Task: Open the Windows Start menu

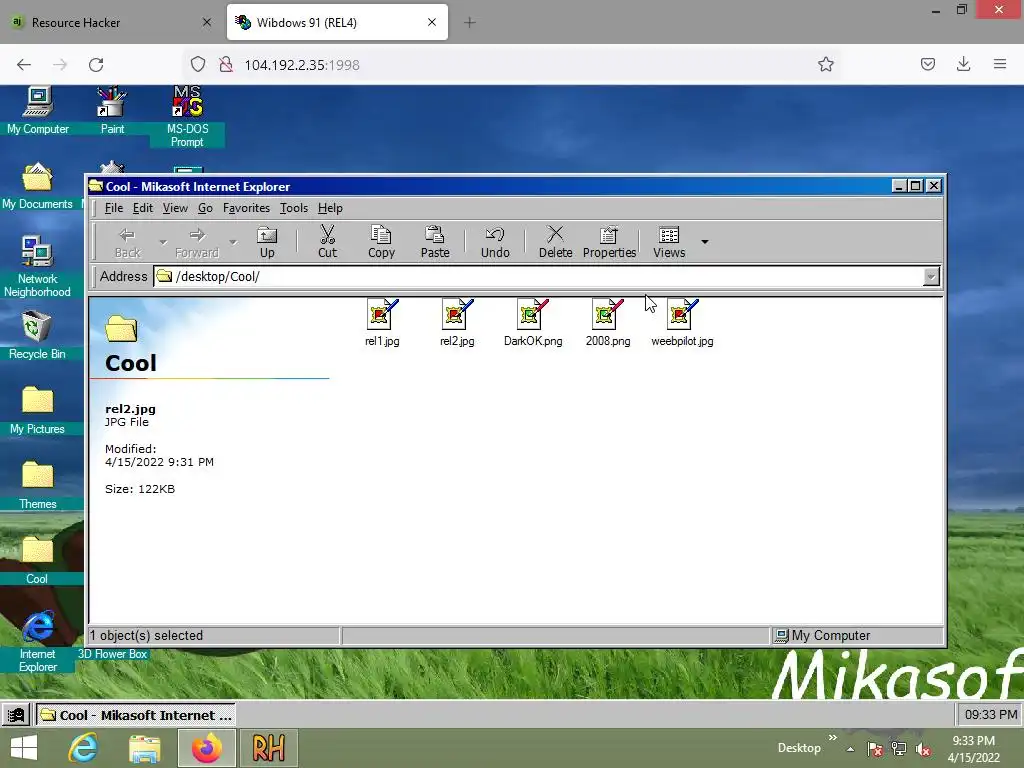Action: 24,748
